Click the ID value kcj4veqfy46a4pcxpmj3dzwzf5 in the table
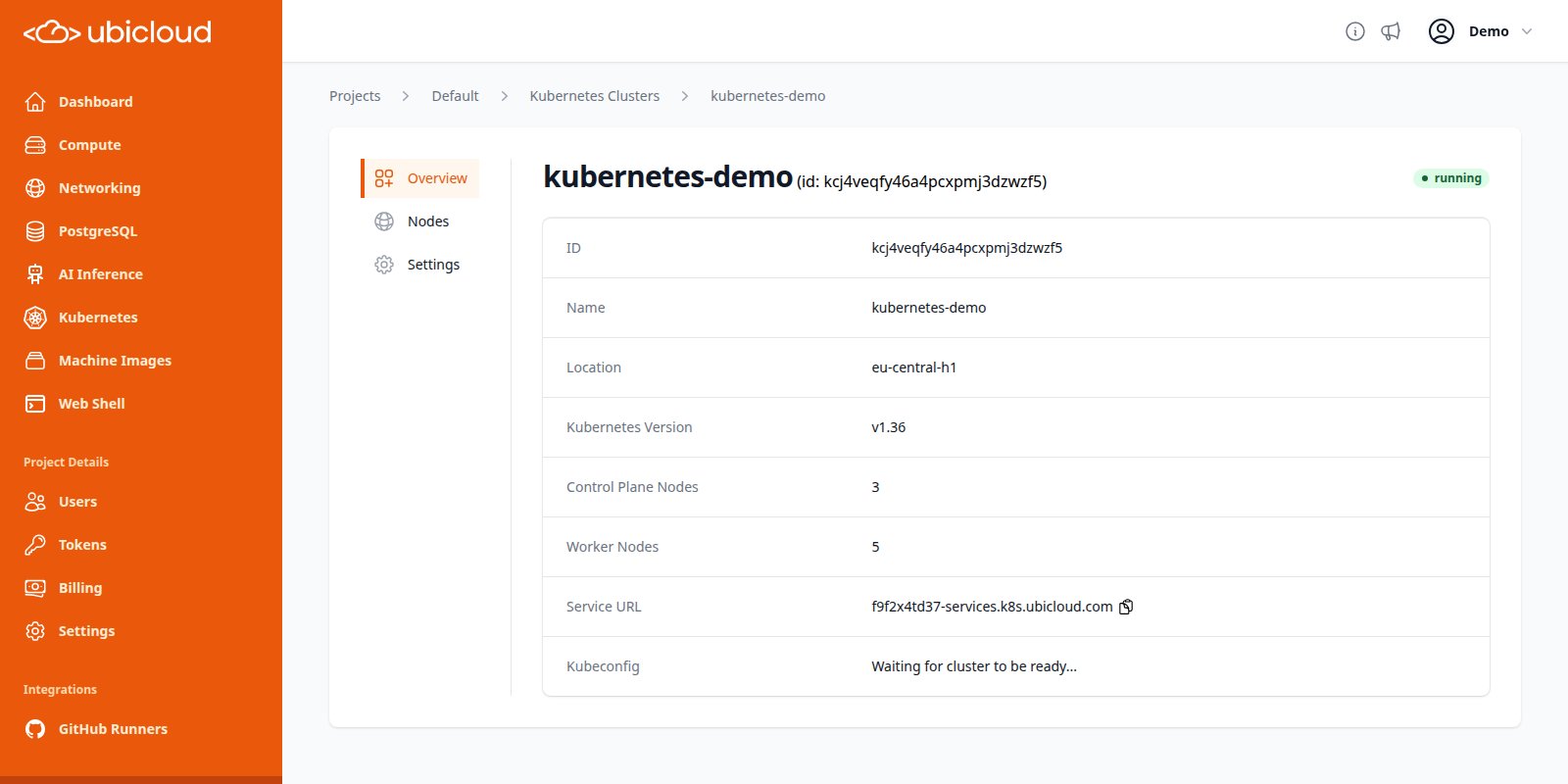 click(967, 248)
